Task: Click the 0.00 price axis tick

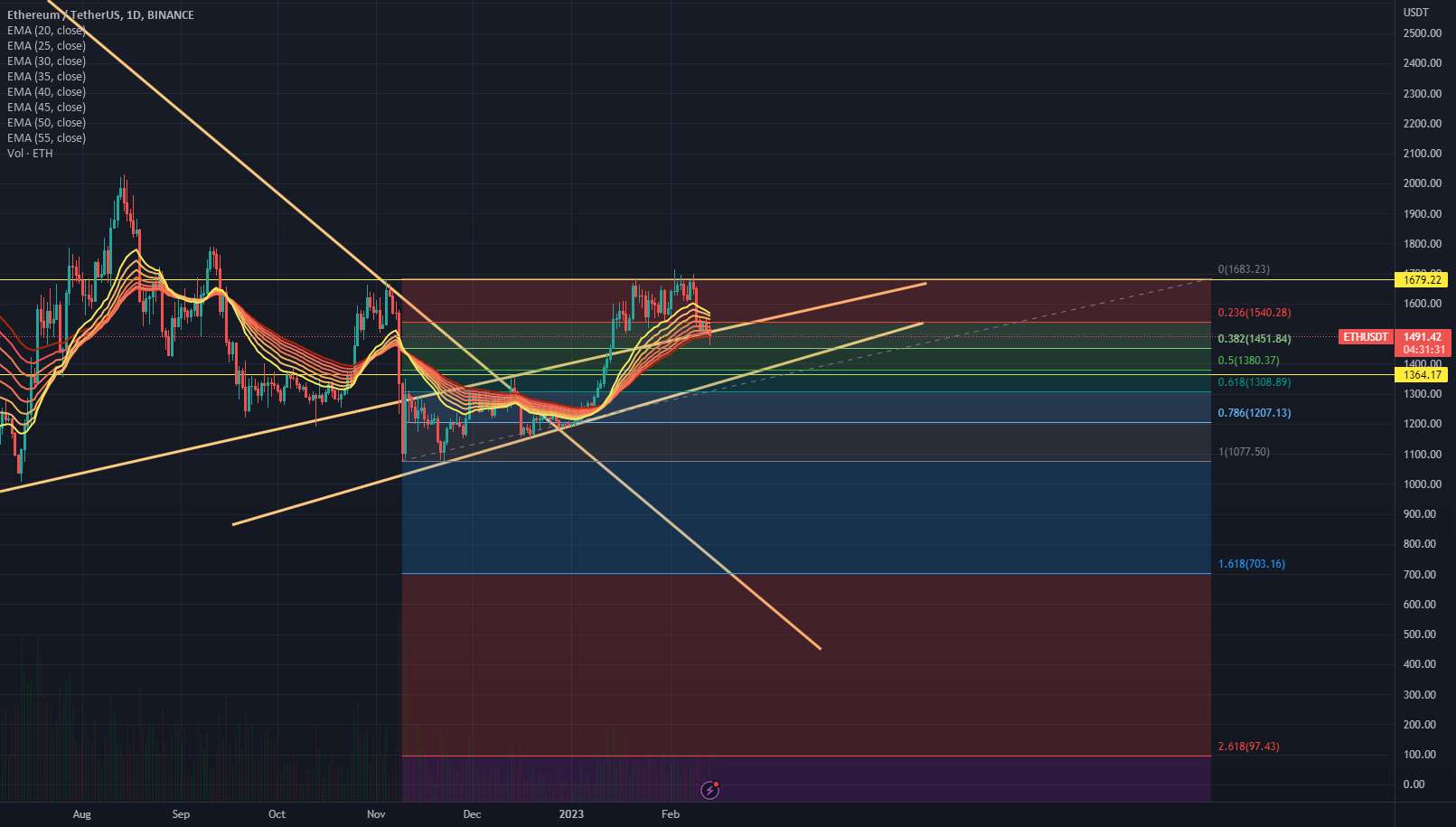Action: (1414, 785)
